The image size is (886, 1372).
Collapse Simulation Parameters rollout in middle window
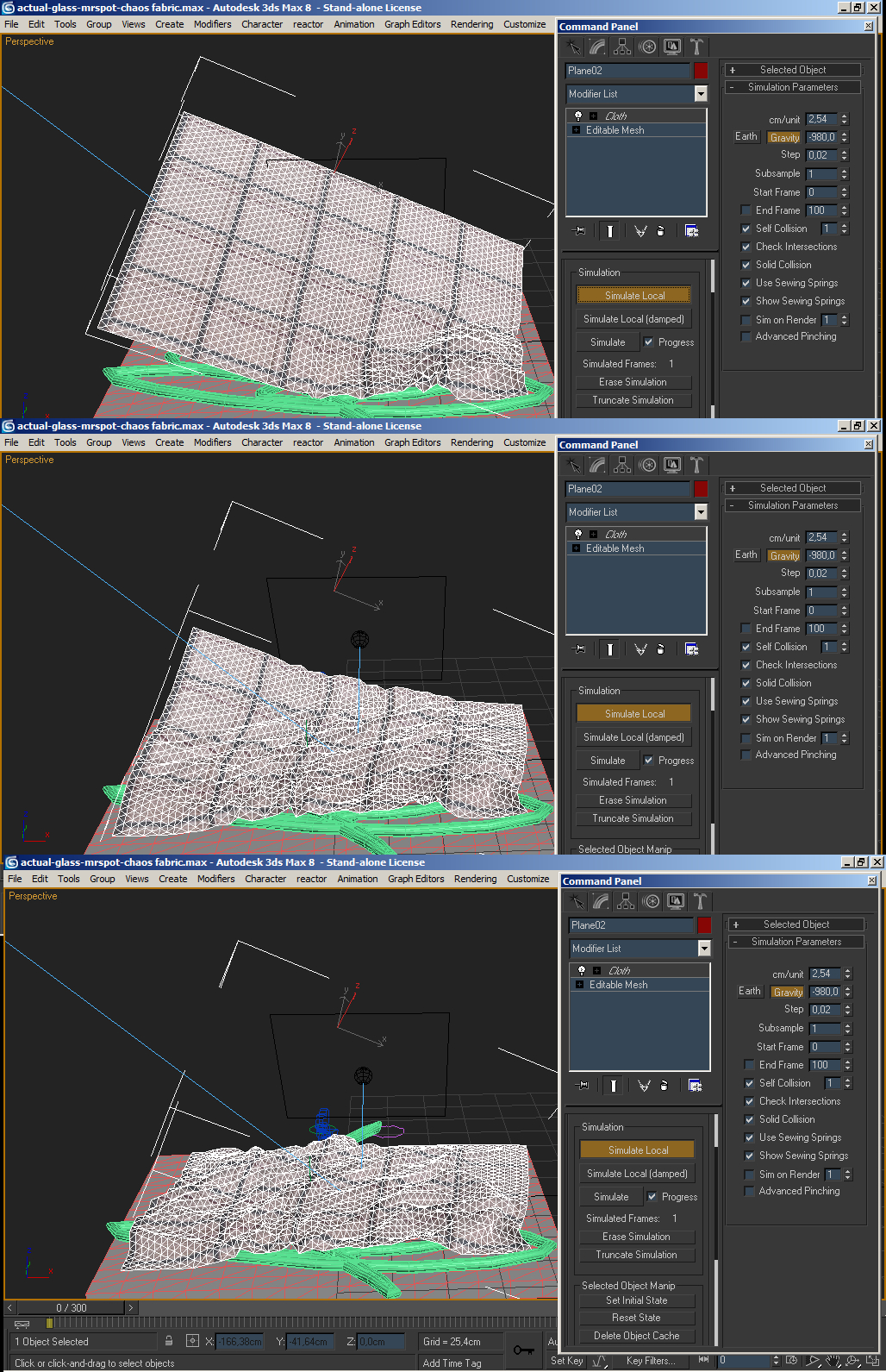point(793,505)
